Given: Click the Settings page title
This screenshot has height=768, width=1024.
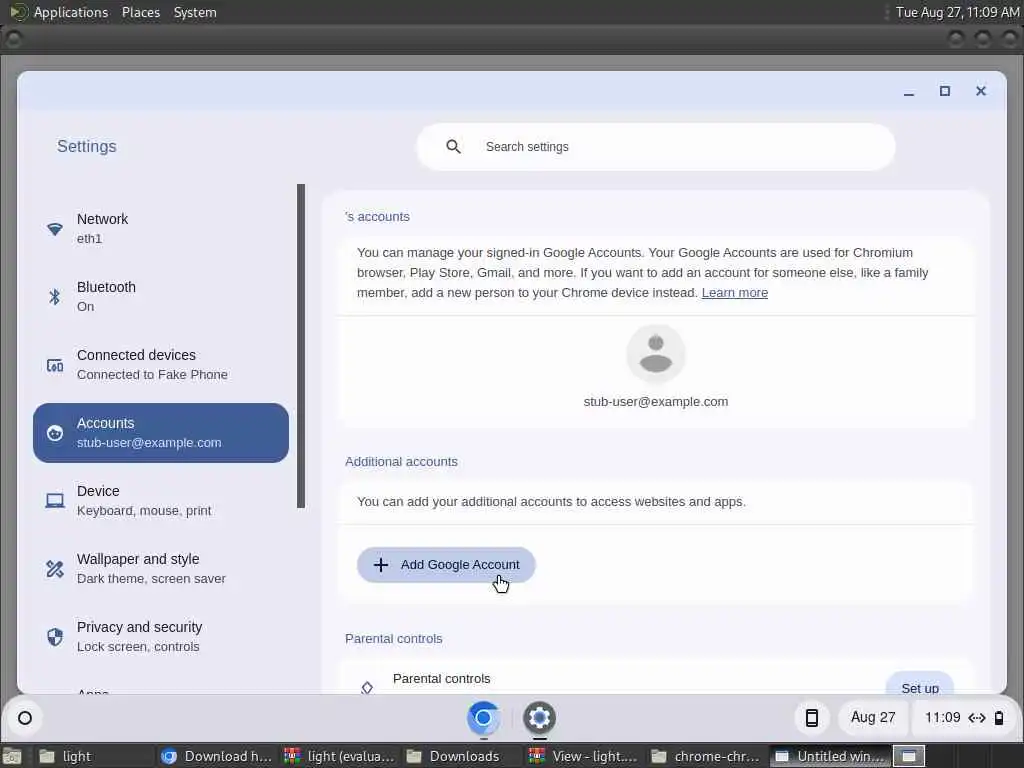Looking at the screenshot, I should (87, 146).
